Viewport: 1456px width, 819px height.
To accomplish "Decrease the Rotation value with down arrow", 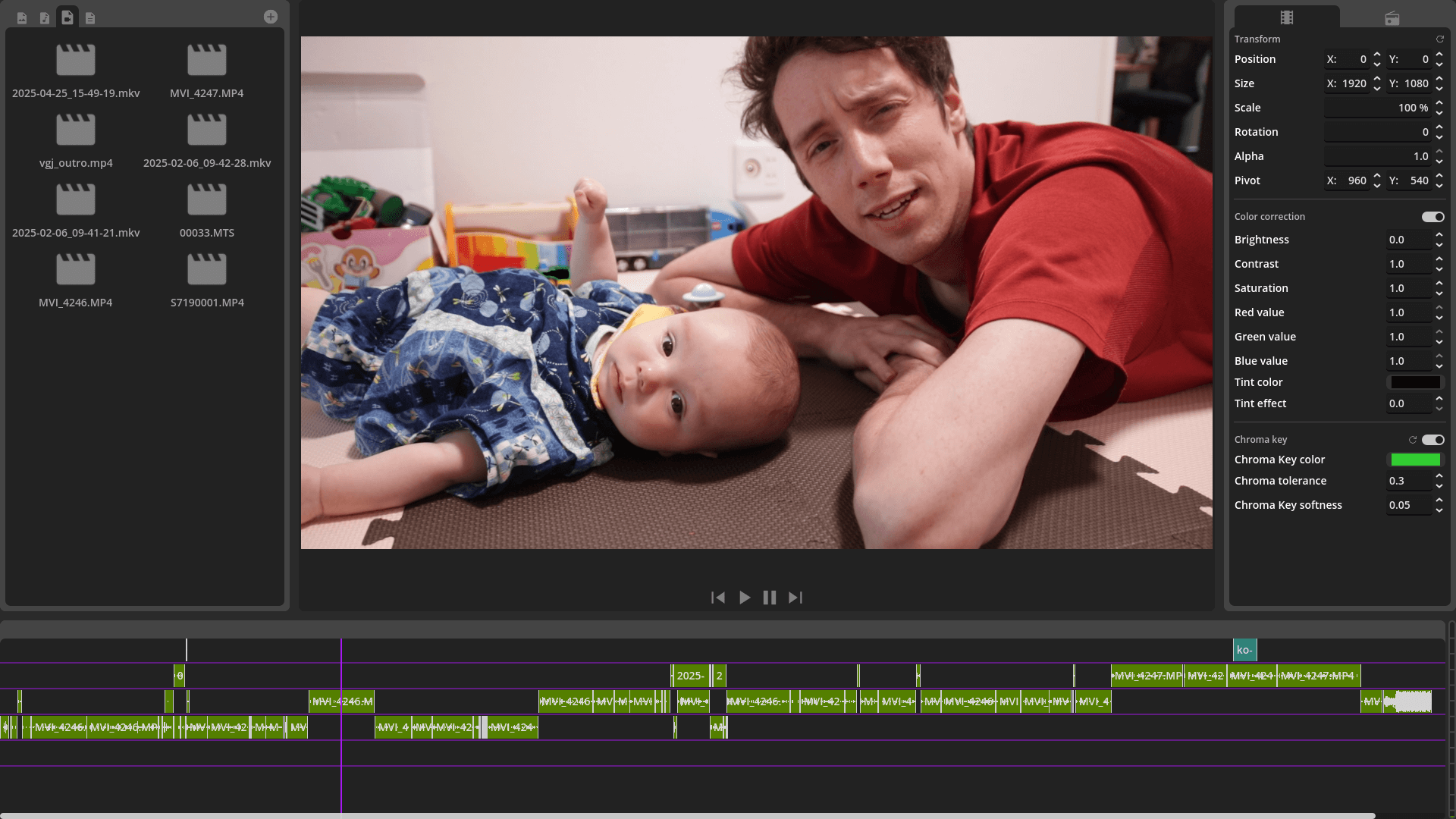I will click(x=1439, y=136).
